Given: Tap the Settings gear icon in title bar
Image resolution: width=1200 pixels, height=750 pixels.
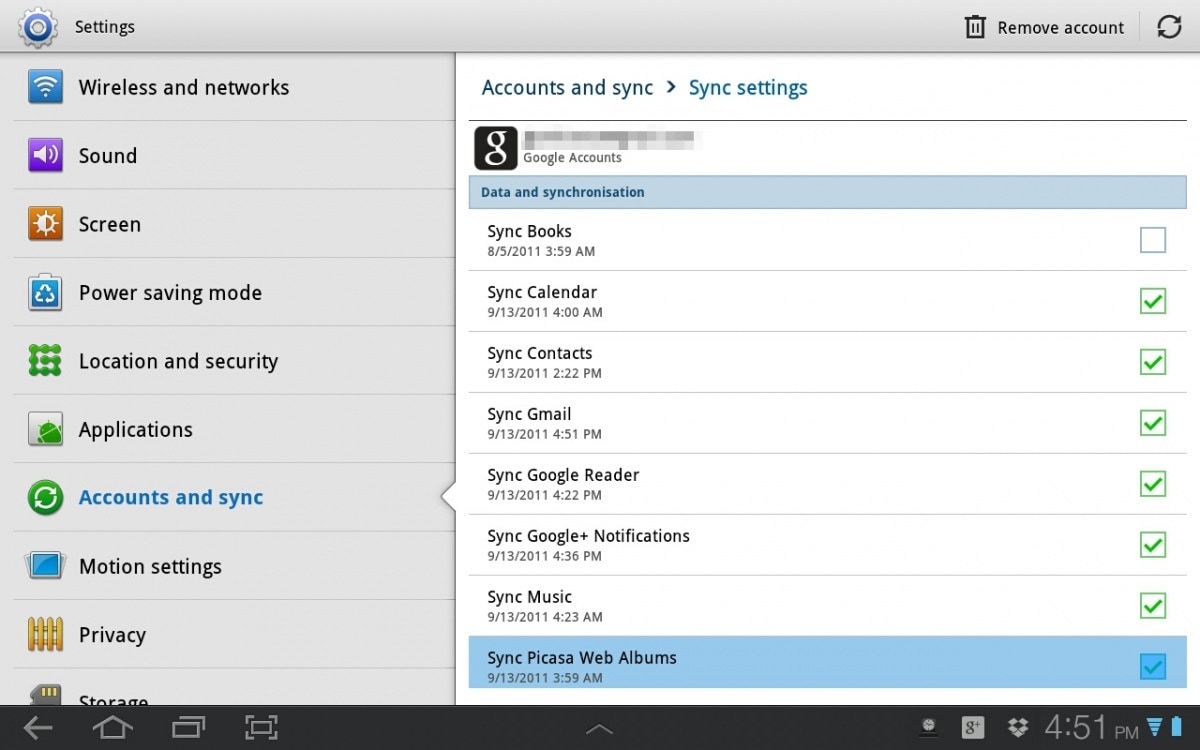Looking at the screenshot, I should click(x=38, y=27).
